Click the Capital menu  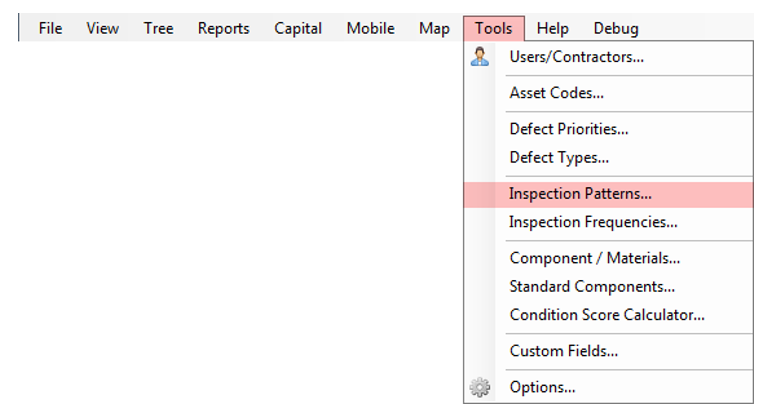click(x=298, y=28)
